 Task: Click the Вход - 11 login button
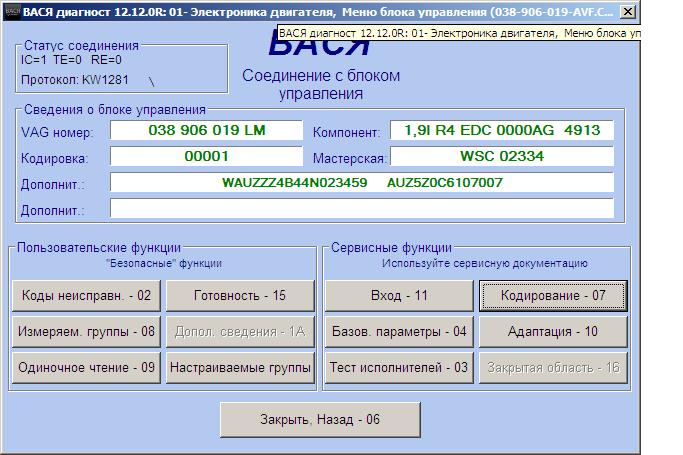coord(399,296)
